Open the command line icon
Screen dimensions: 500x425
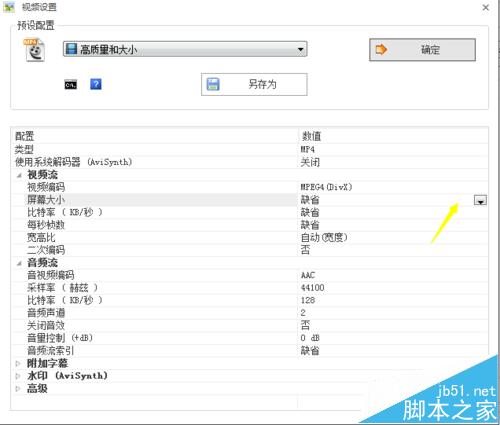[70, 85]
